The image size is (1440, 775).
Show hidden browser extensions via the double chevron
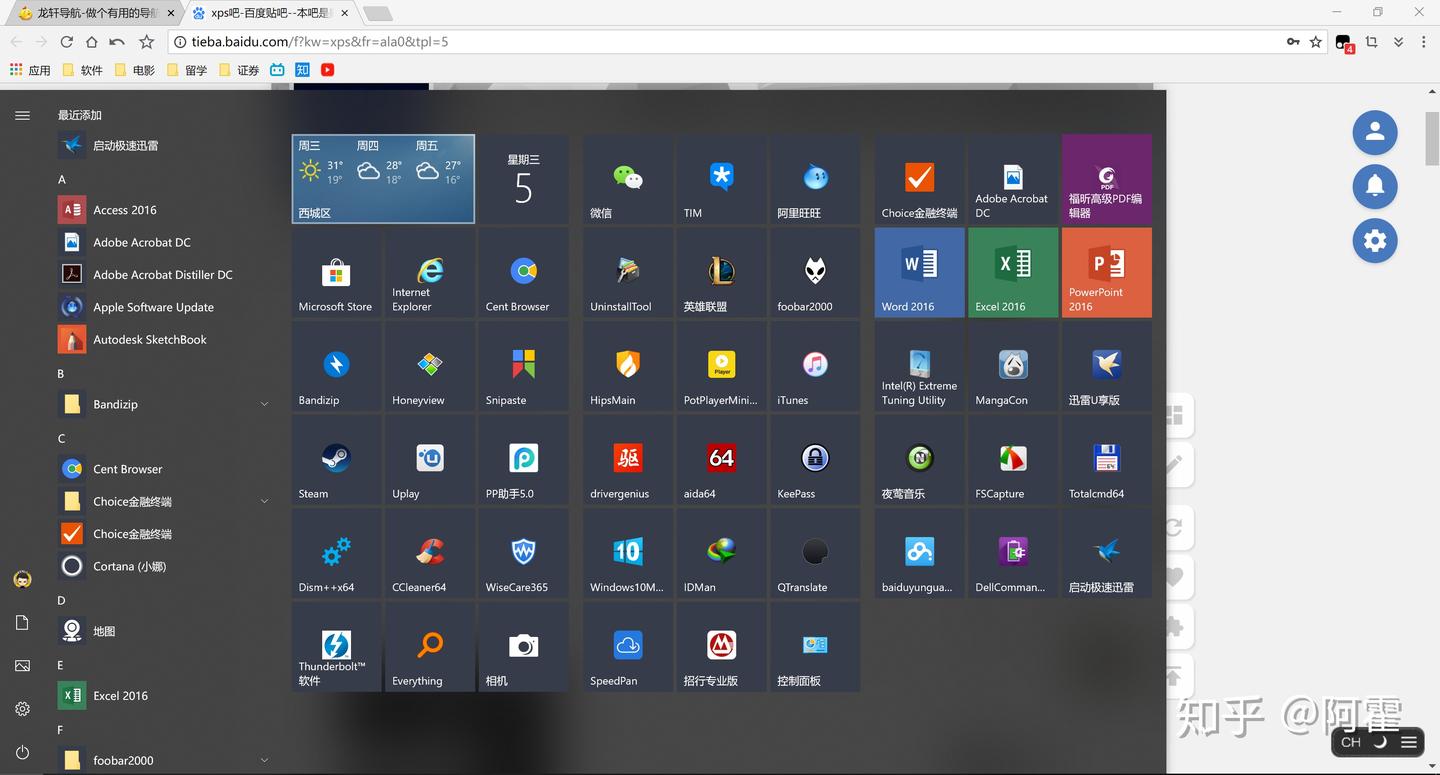pos(1398,42)
